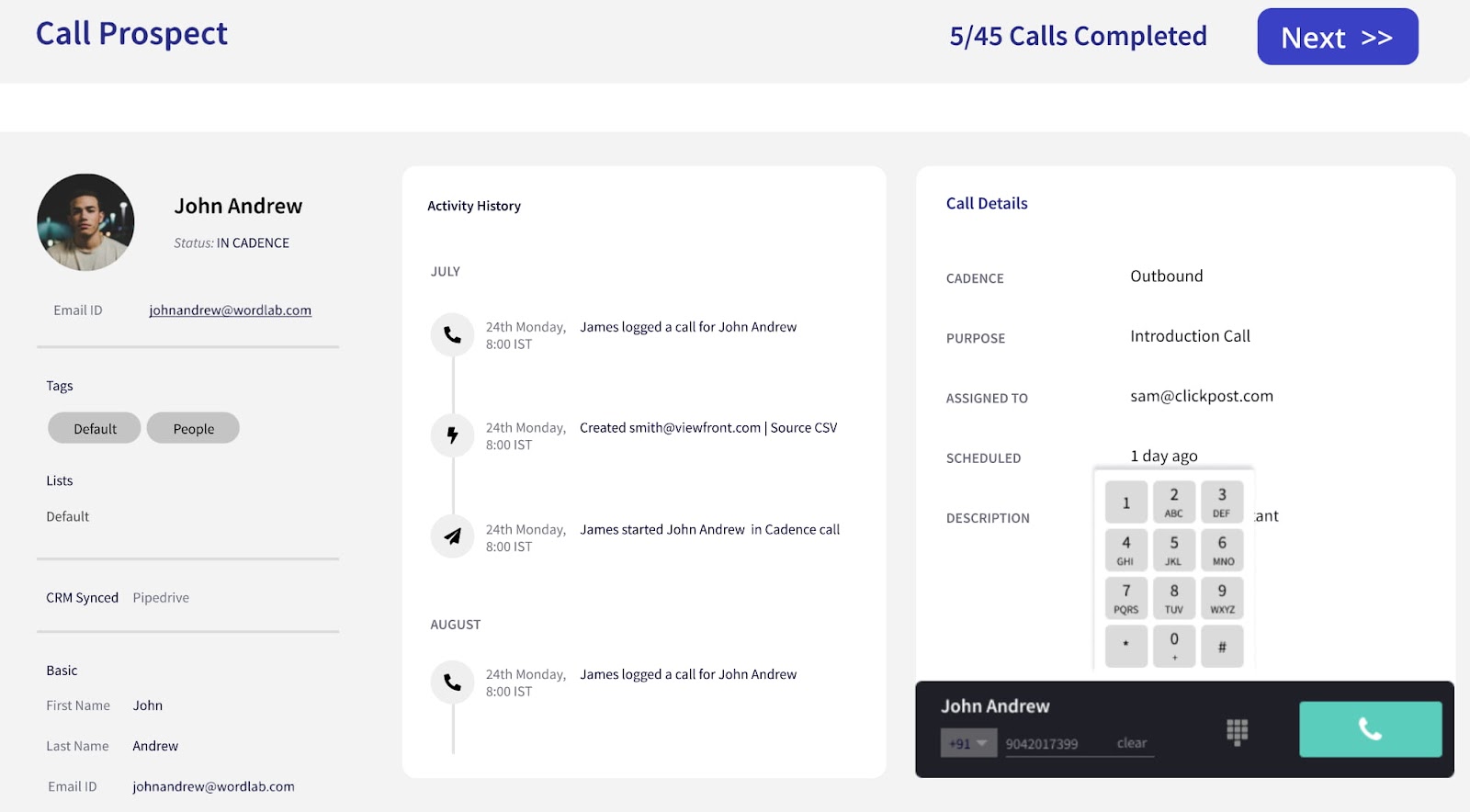Click the 'Status: IN CADENCE' text
Image resolution: width=1470 pixels, height=812 pixels.
point(232,243)
